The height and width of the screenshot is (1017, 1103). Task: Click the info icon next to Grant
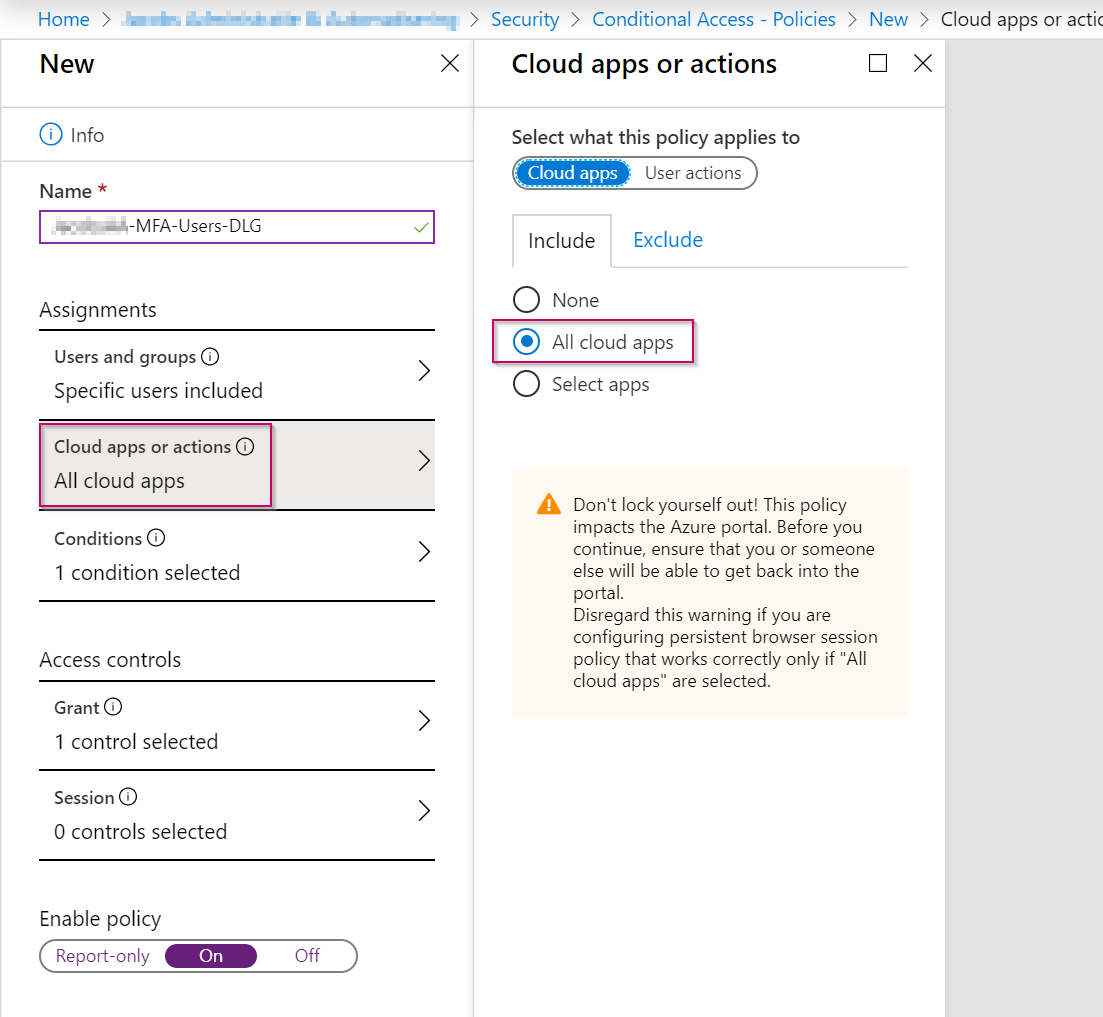113,706
